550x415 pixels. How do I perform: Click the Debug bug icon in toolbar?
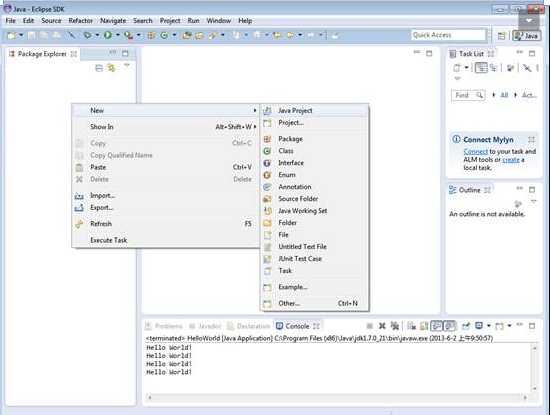pyautogui.click(x=87, y=35)
